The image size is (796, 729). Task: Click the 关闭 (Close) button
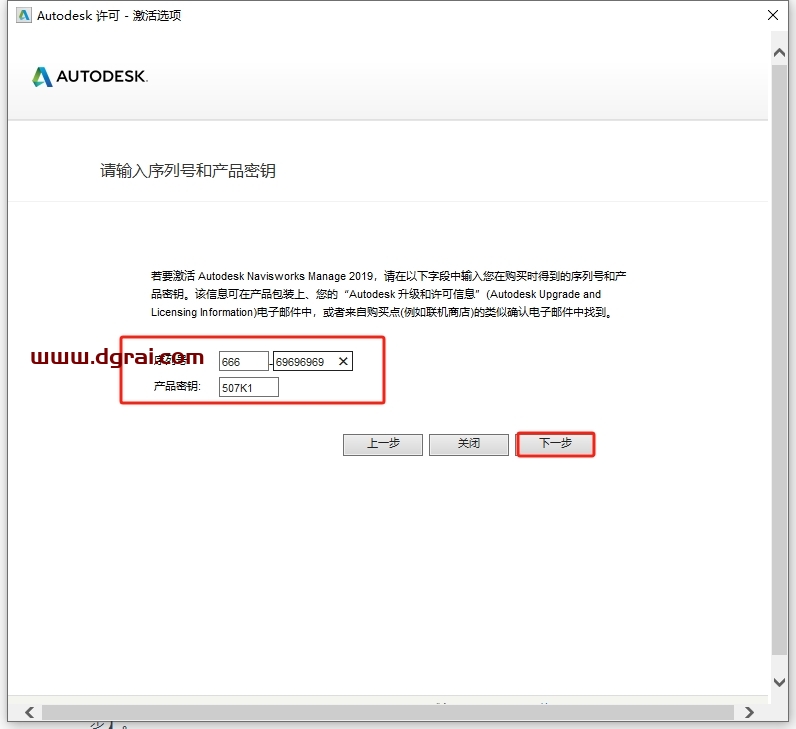click(469, 444)
